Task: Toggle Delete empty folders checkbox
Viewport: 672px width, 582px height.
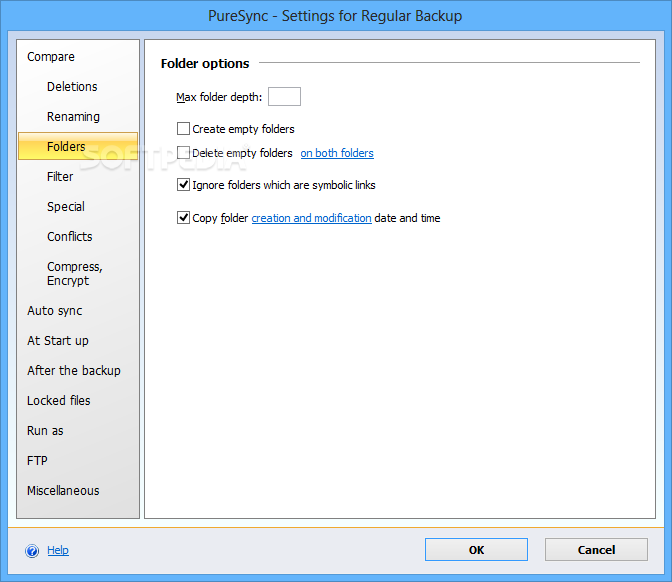Action: tap(183, 153)
